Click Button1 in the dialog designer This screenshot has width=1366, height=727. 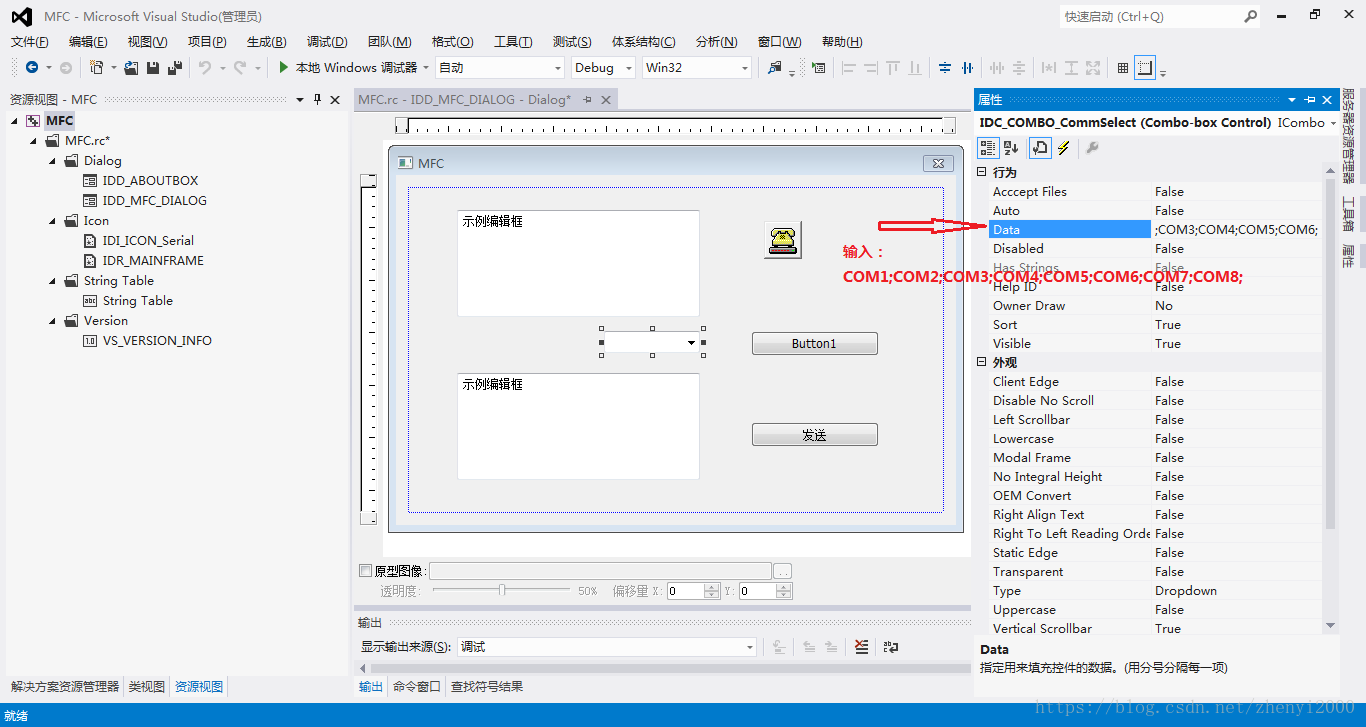coord(814,343)
